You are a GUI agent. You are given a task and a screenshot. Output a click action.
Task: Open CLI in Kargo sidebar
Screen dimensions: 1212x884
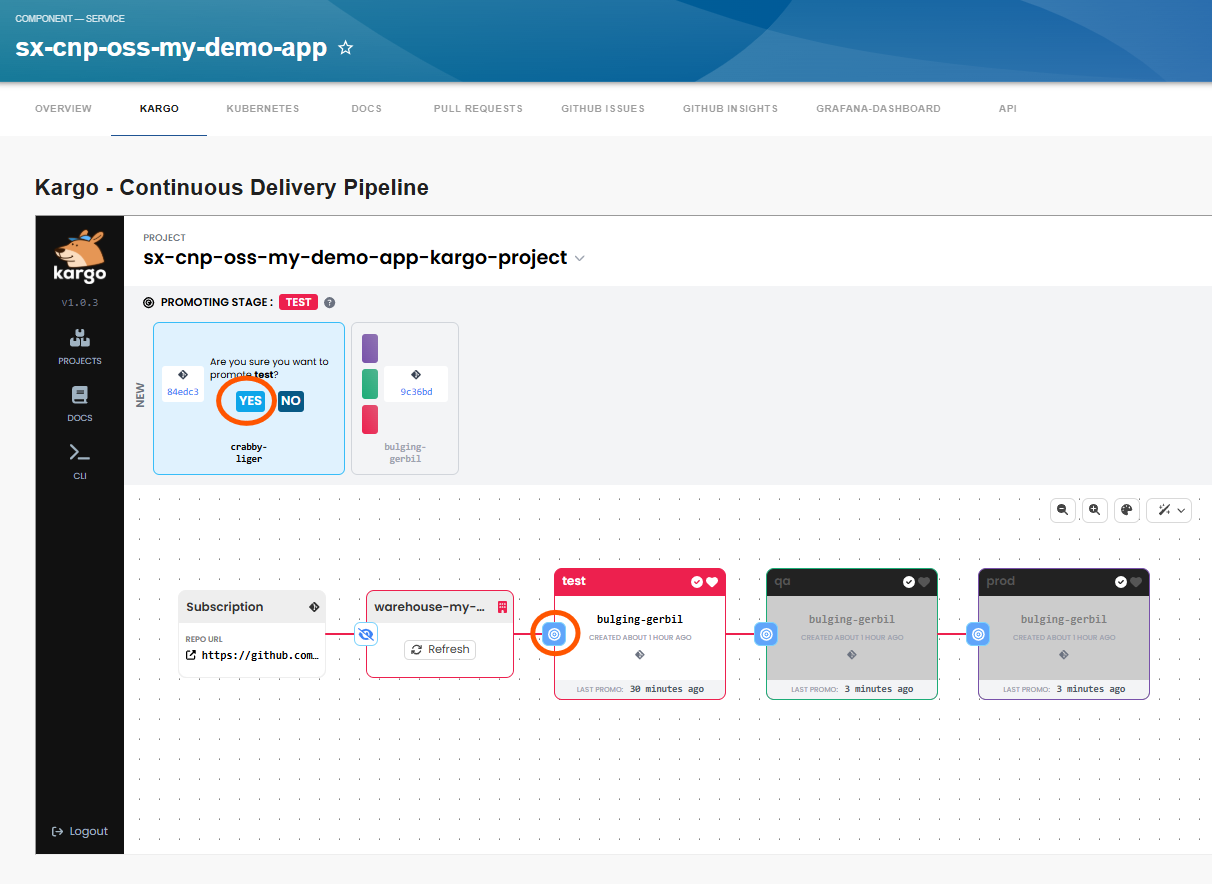tap(80, 462)
